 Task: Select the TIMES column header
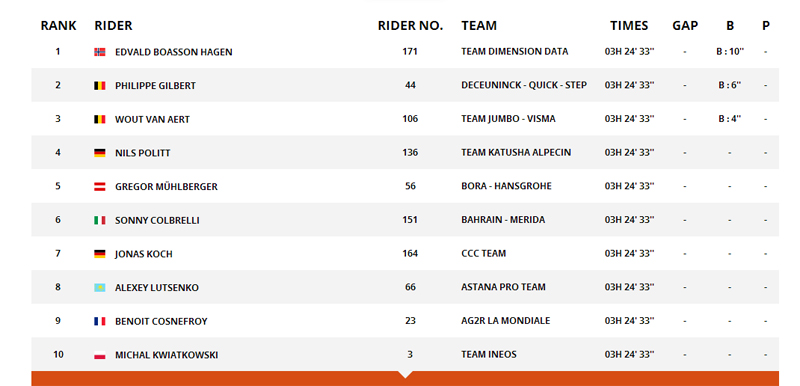(x=629, y=25)
